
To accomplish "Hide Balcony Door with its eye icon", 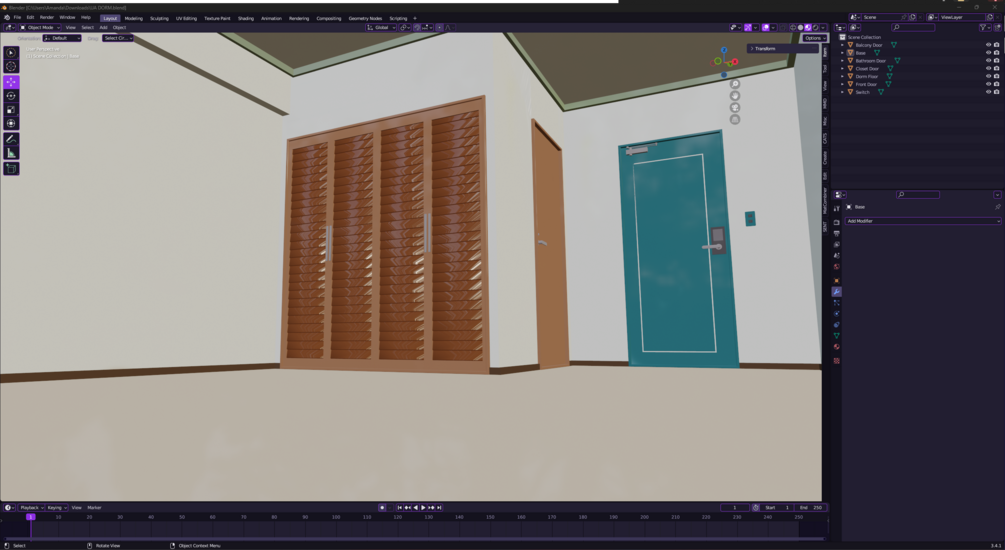I will pos(988,45).
